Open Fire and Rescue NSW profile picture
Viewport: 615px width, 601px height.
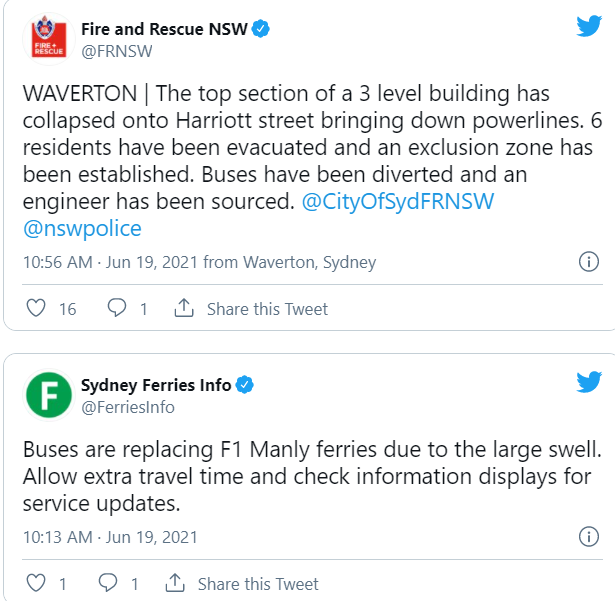click(49, 39)
